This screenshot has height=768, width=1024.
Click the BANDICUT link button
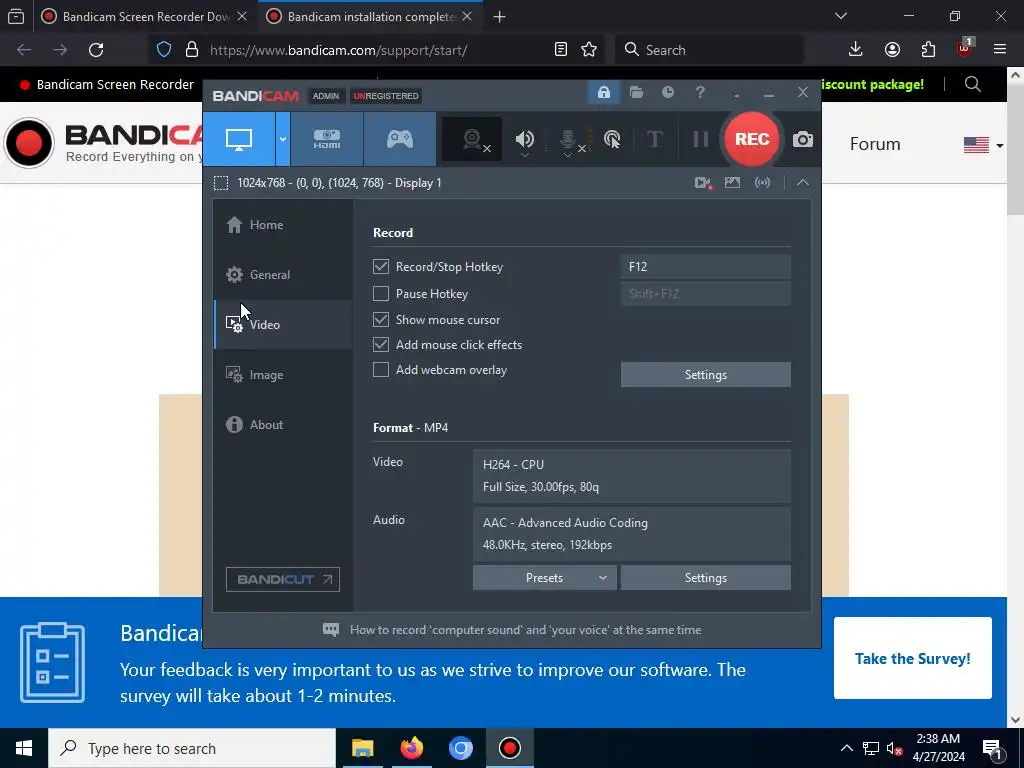(283, 579)
